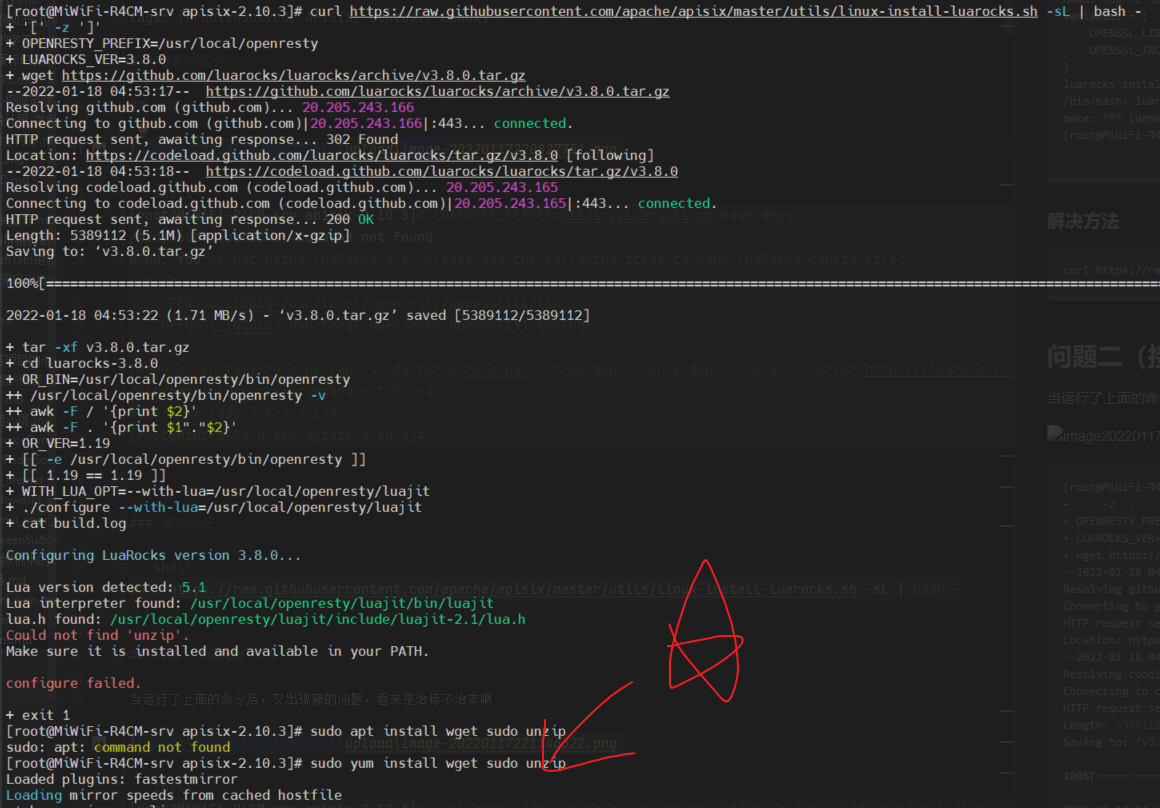The image size is (1160, 808).
Task: Open the raw.githubusercontent.com URL in the top curl command
Action: pyautogui.click(x=693, y=11)
